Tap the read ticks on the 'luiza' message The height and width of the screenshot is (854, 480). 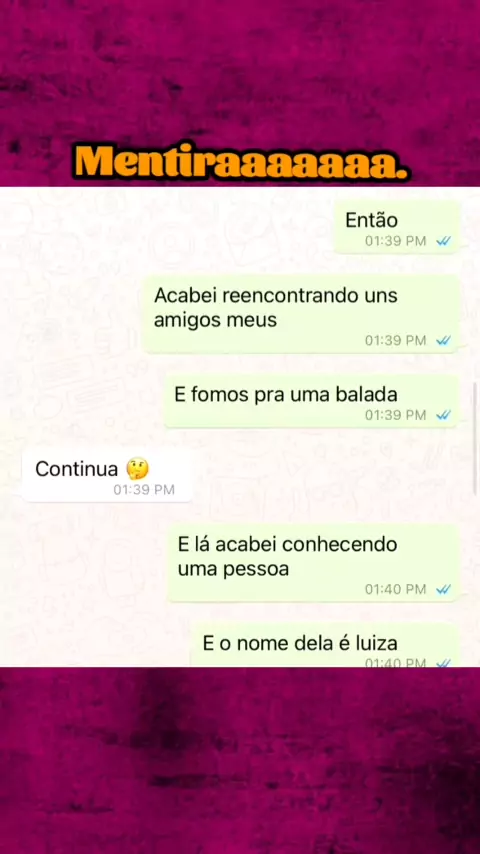click(443, 663)
